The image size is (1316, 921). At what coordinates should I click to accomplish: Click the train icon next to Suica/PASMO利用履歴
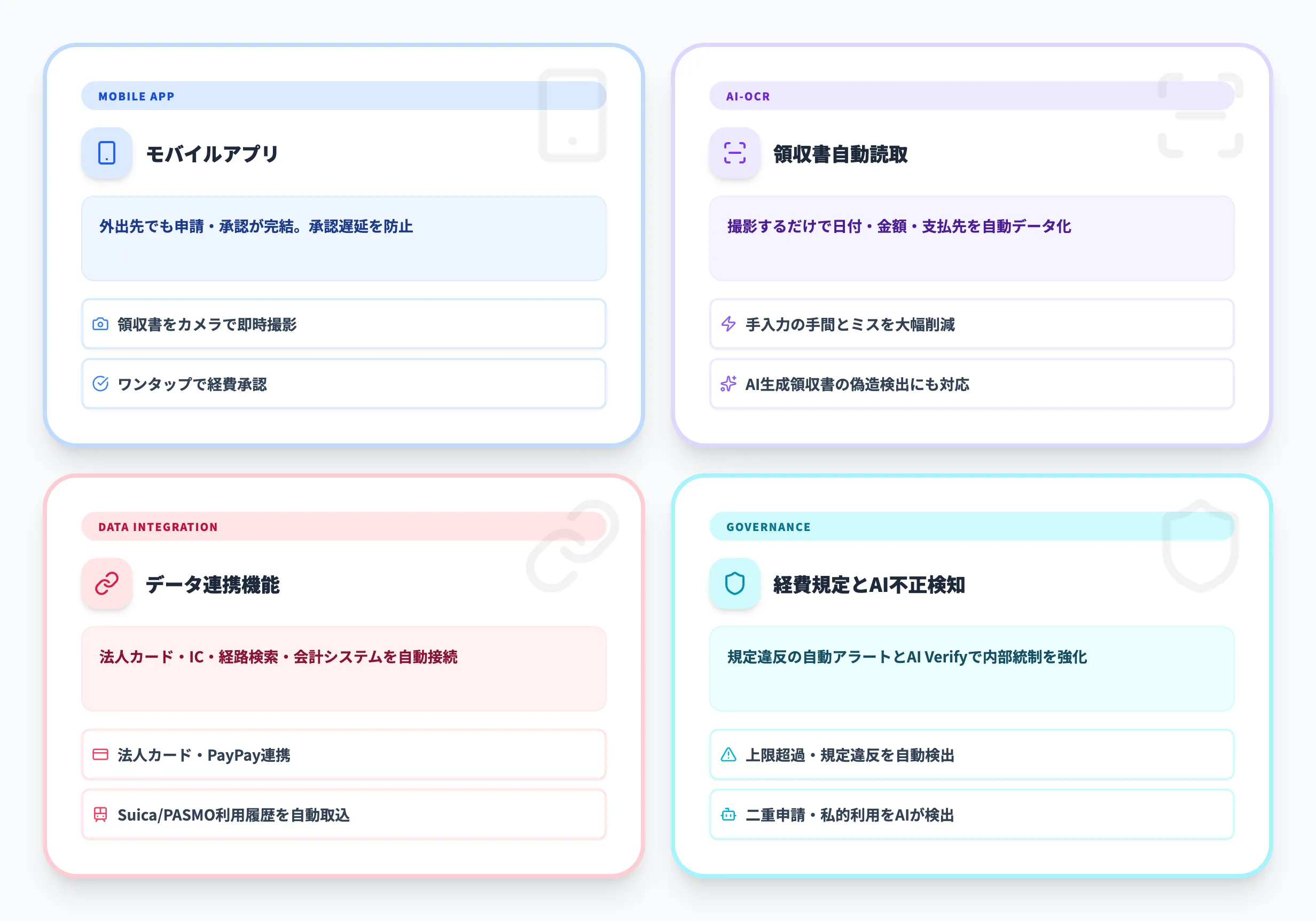click(x=100, y=815)
